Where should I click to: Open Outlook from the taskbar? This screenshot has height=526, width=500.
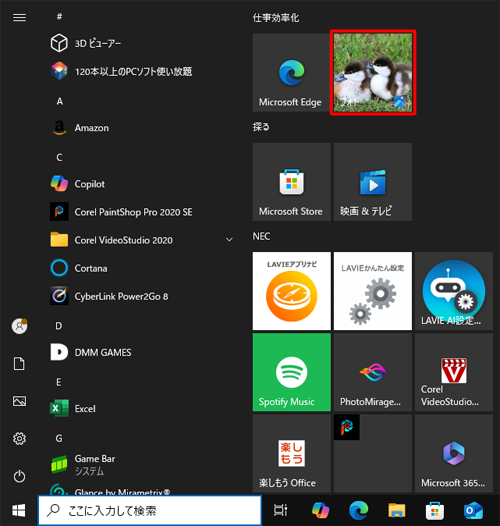[473, 511]
